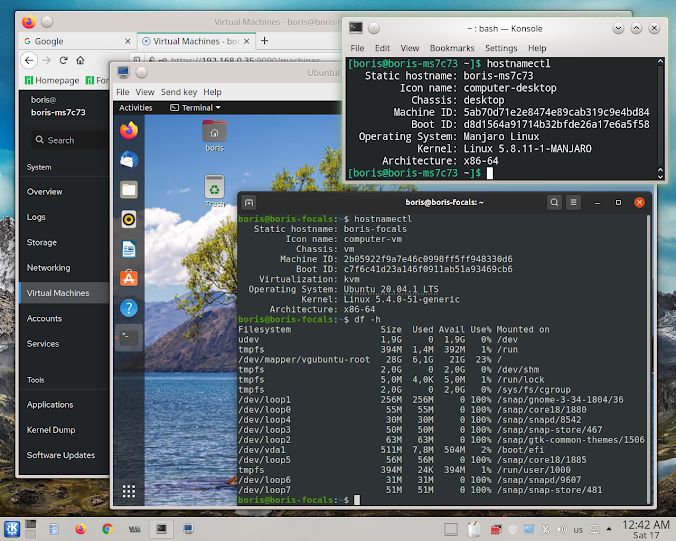Open View menu in VM viewer window

(145, 92)
